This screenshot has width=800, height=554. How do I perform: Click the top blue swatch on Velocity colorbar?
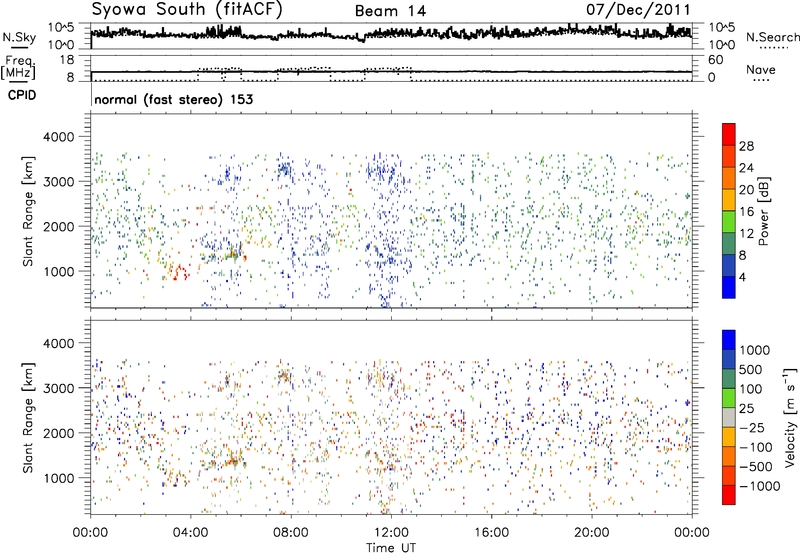point(729,340)
